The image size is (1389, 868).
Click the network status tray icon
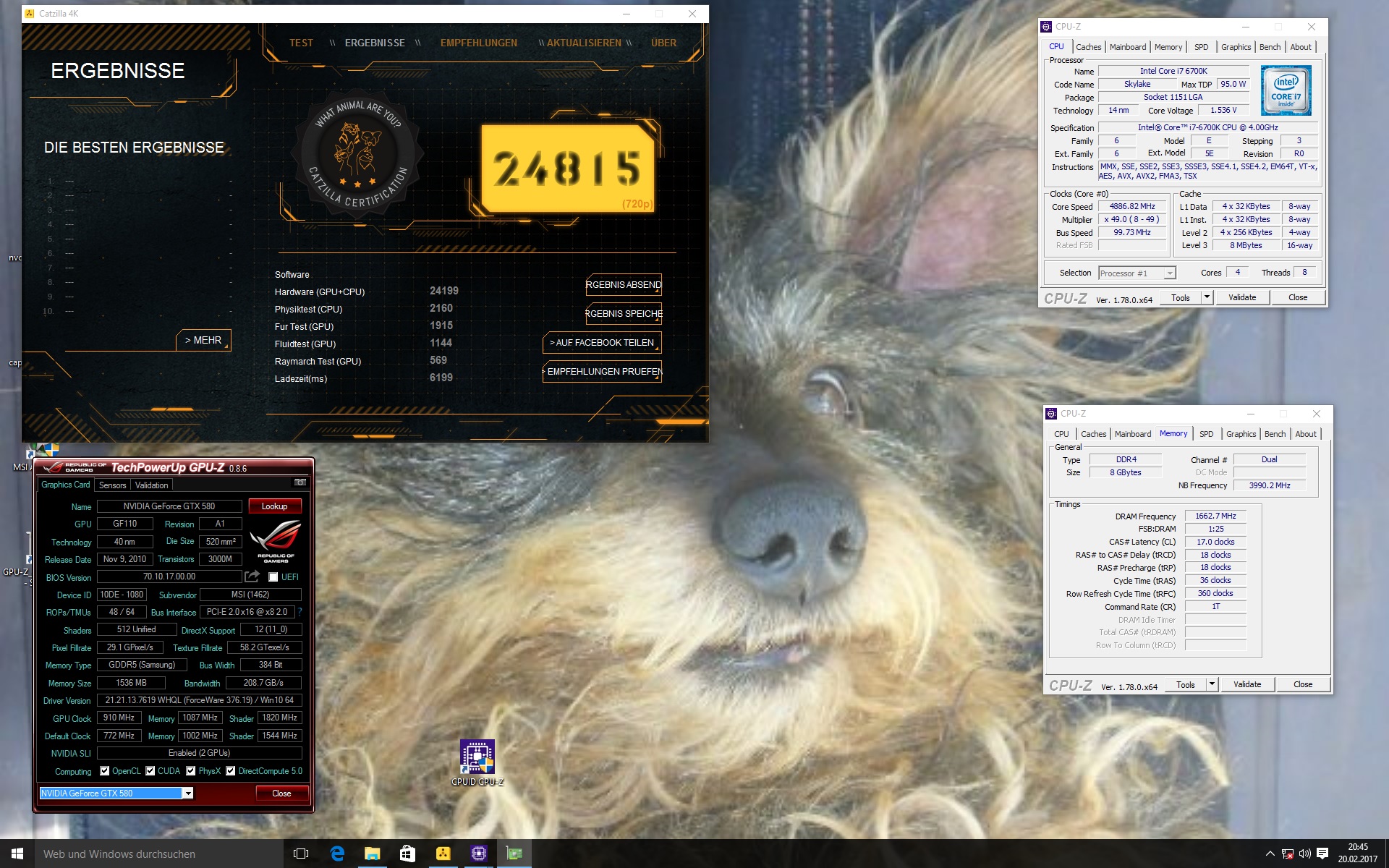click(x=1287, y=854)
